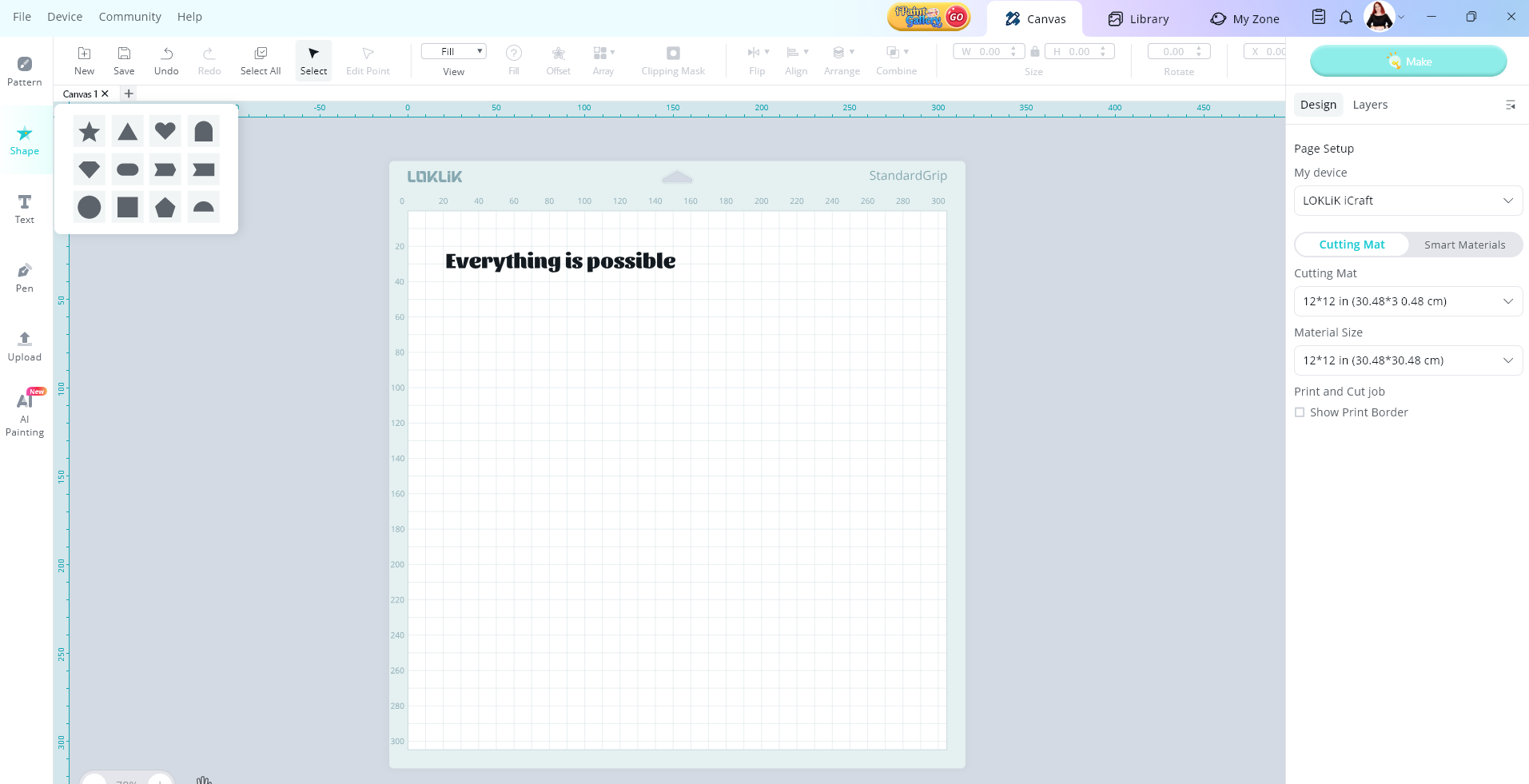Enable Show Print Border checkbox

point(1300,412)
